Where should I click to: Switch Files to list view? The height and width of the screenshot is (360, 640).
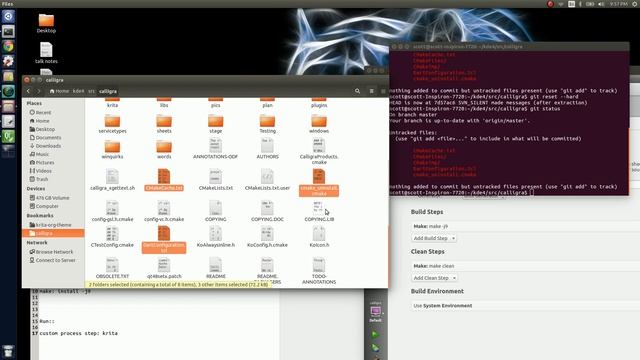tap(371, 91)
